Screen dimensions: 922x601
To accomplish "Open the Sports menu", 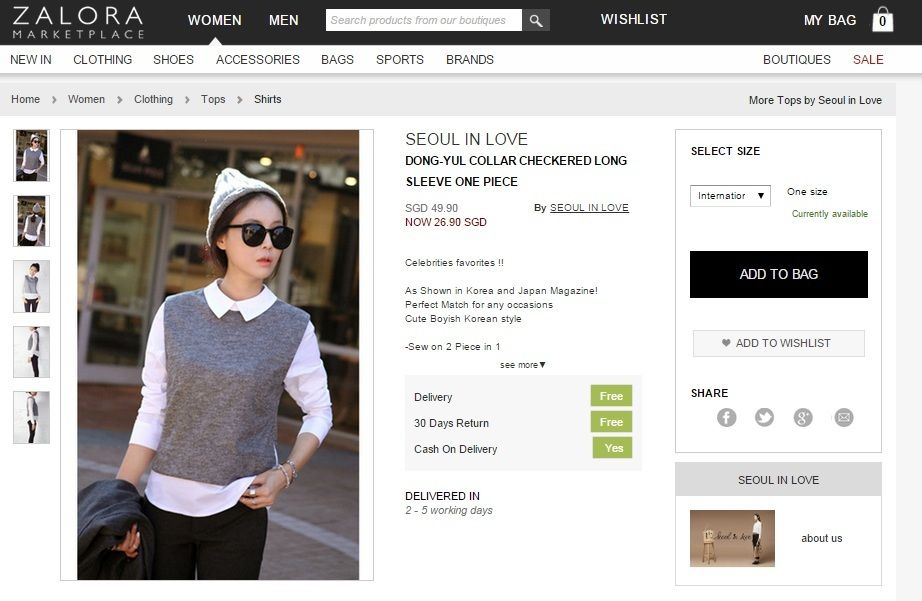I will (x=400, y=60).
